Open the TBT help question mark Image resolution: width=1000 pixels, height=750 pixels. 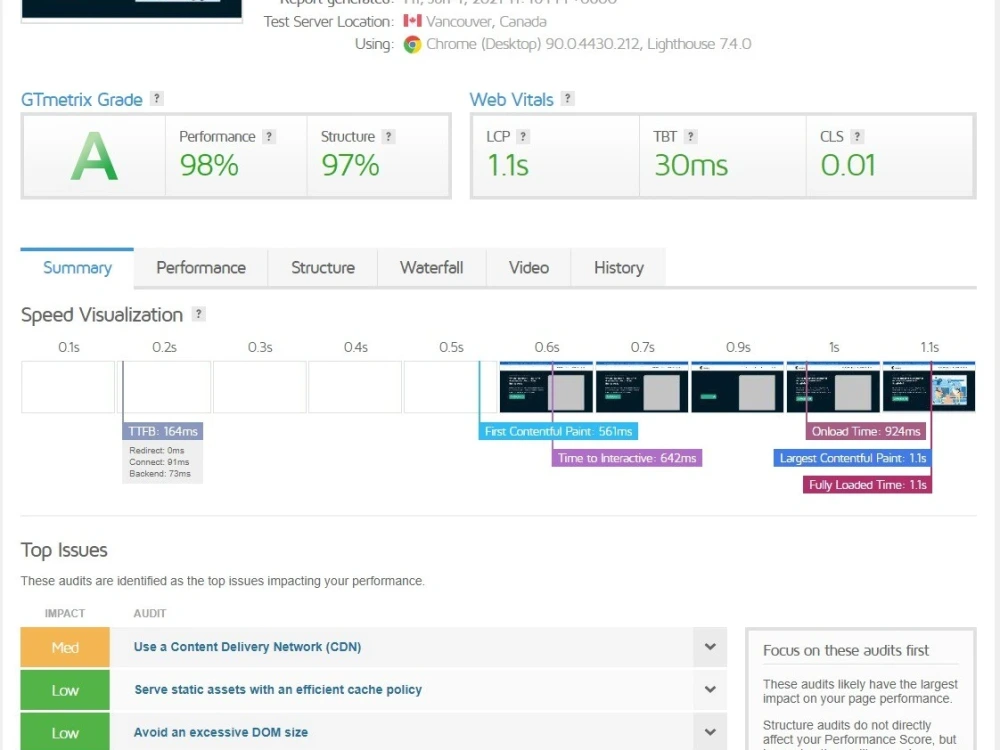point(690,136)
